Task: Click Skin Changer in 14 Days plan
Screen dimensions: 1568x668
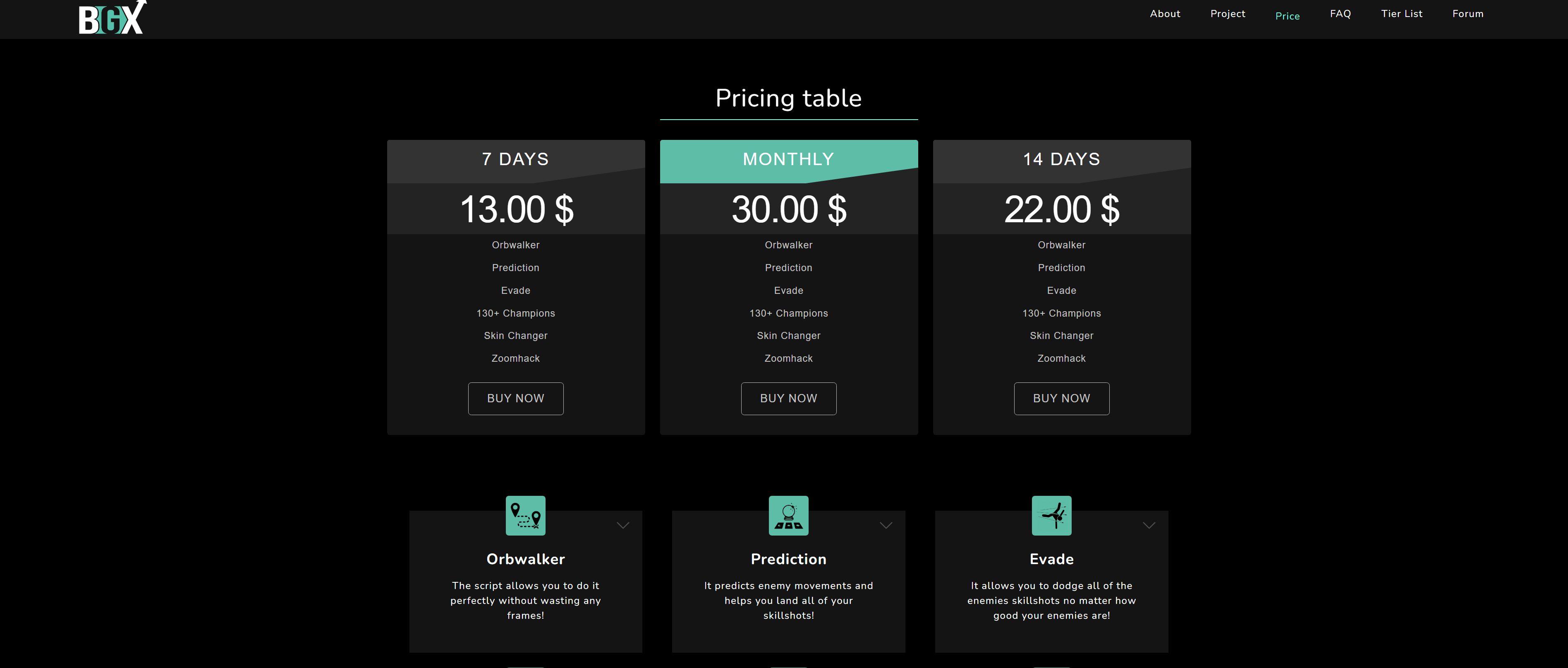Action: tap(1061, 336)
